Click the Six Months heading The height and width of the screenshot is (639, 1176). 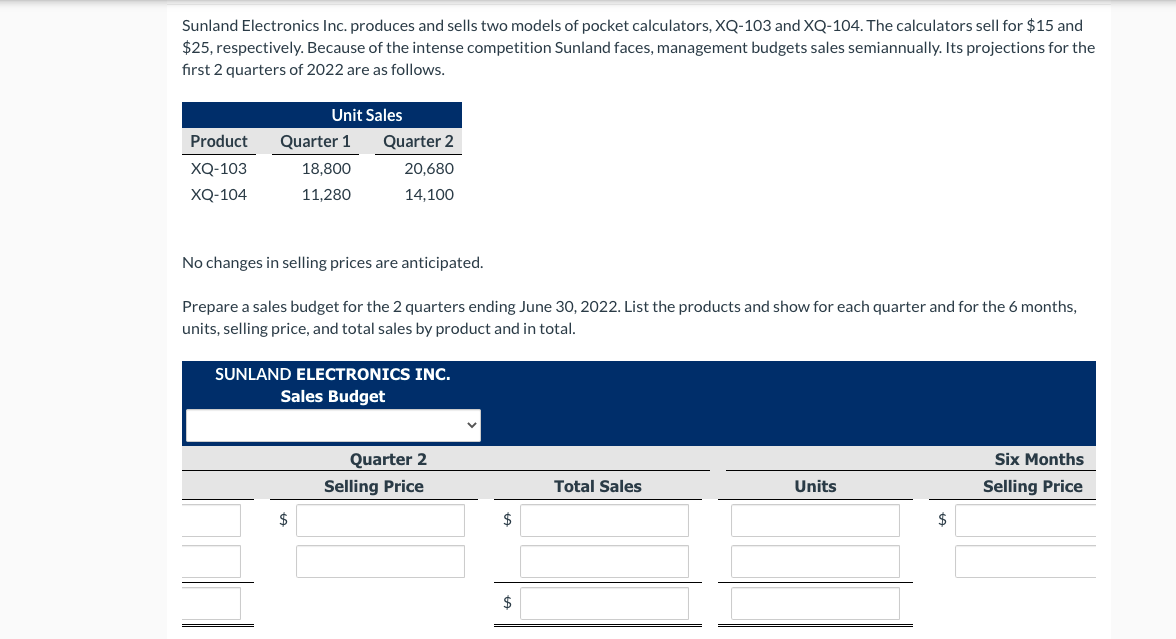[x=1039, y=460]
